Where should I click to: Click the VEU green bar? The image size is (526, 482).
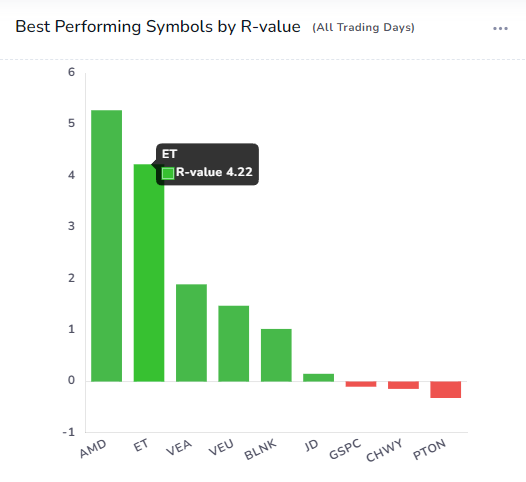coord(233,343)
